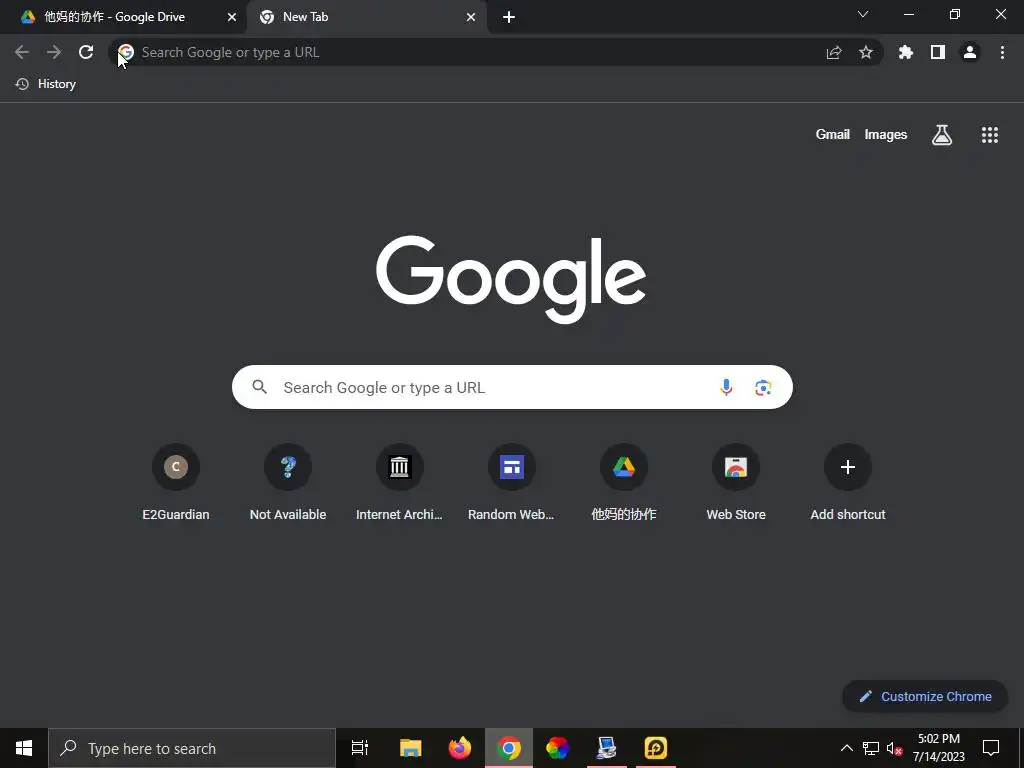Open network status tray icon
The image size is (1024, 768).
[x=871, y=748]
